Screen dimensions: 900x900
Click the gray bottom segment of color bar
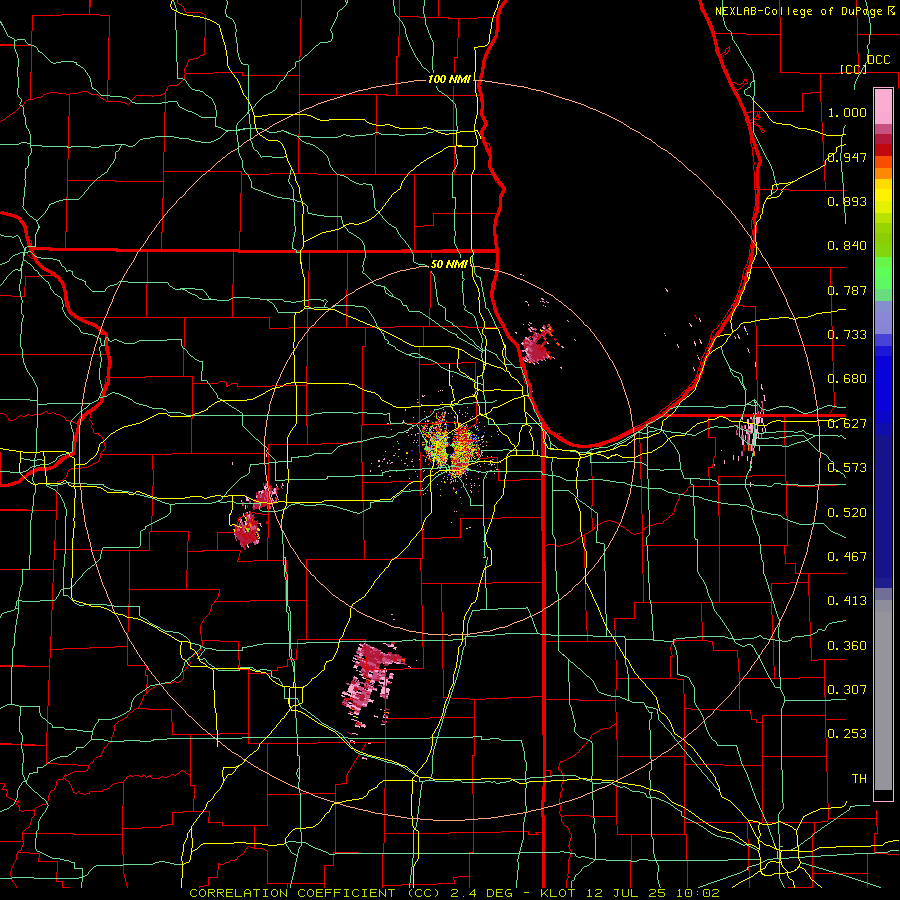[x=883, y=695]
